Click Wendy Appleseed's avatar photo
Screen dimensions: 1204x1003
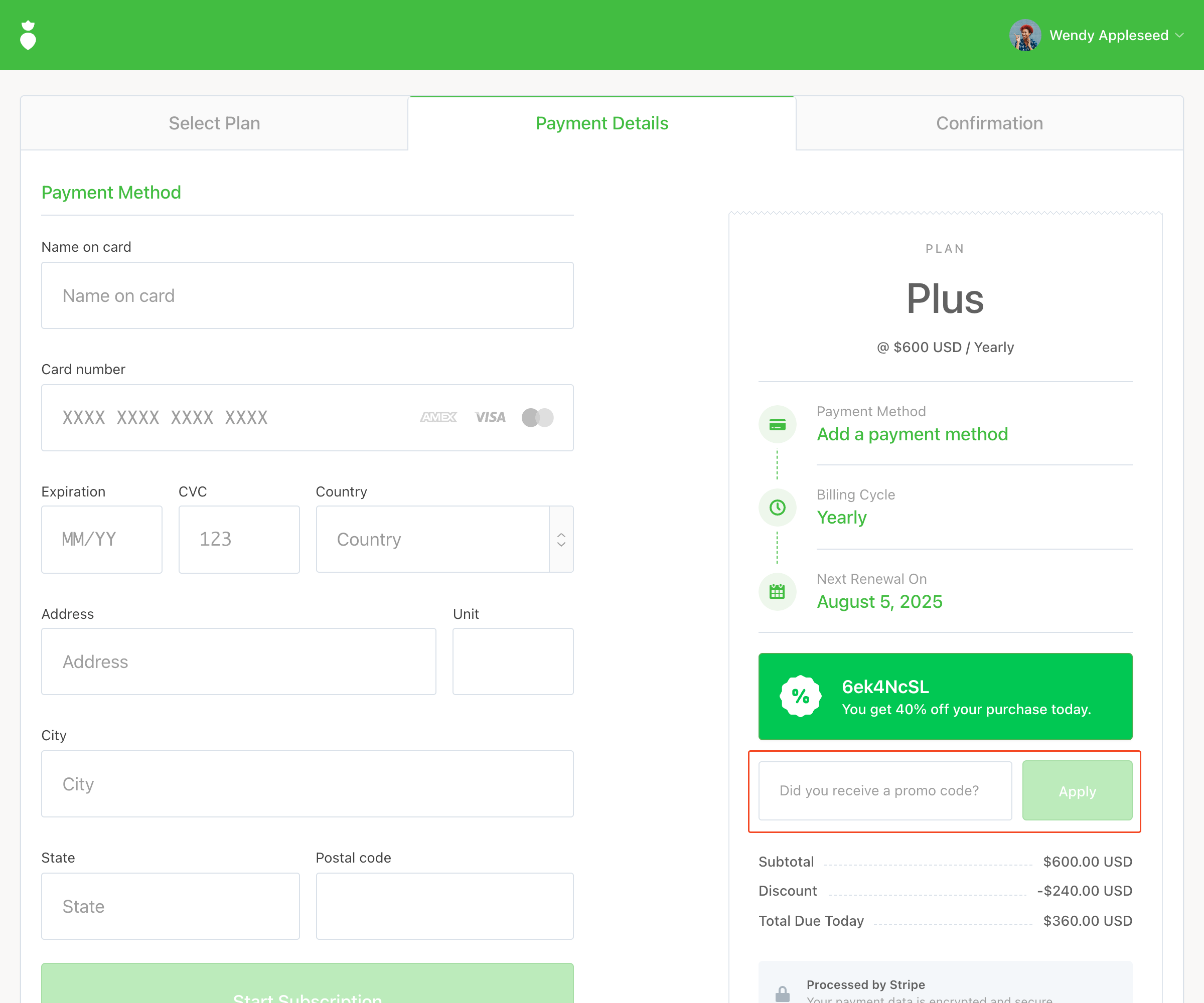pos(1024,36)
